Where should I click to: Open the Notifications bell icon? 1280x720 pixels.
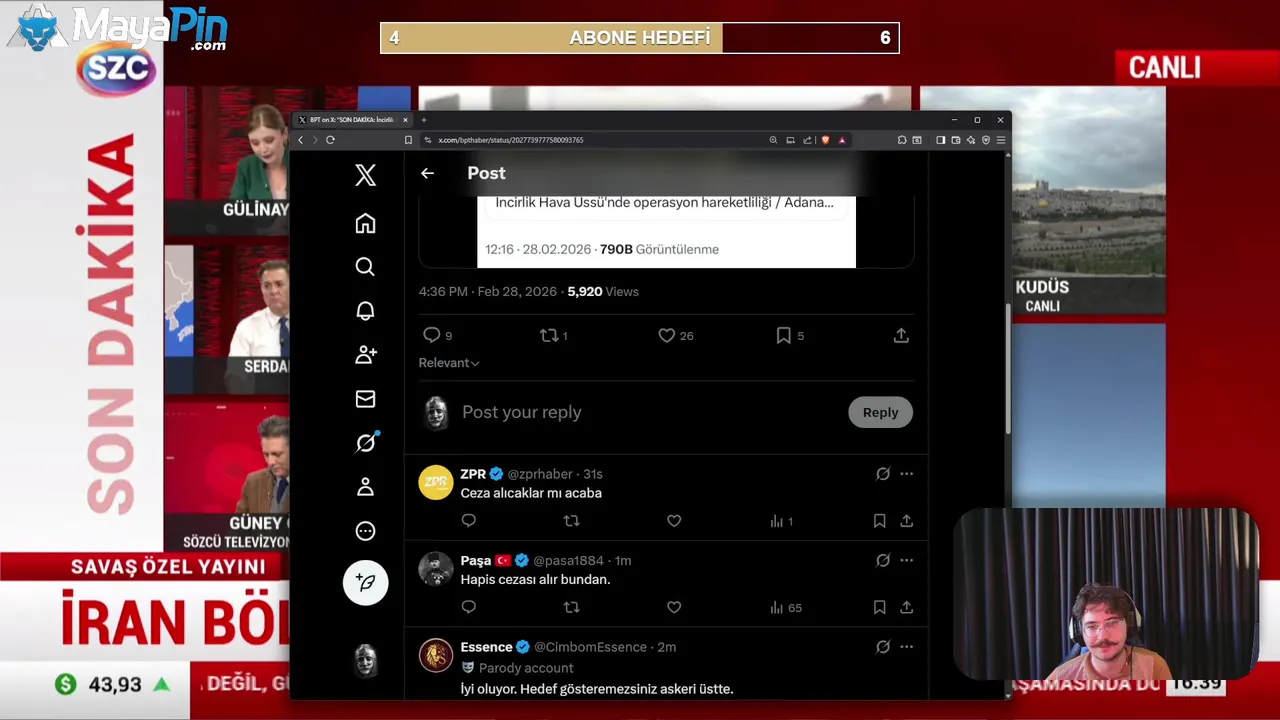pos(365,311)
